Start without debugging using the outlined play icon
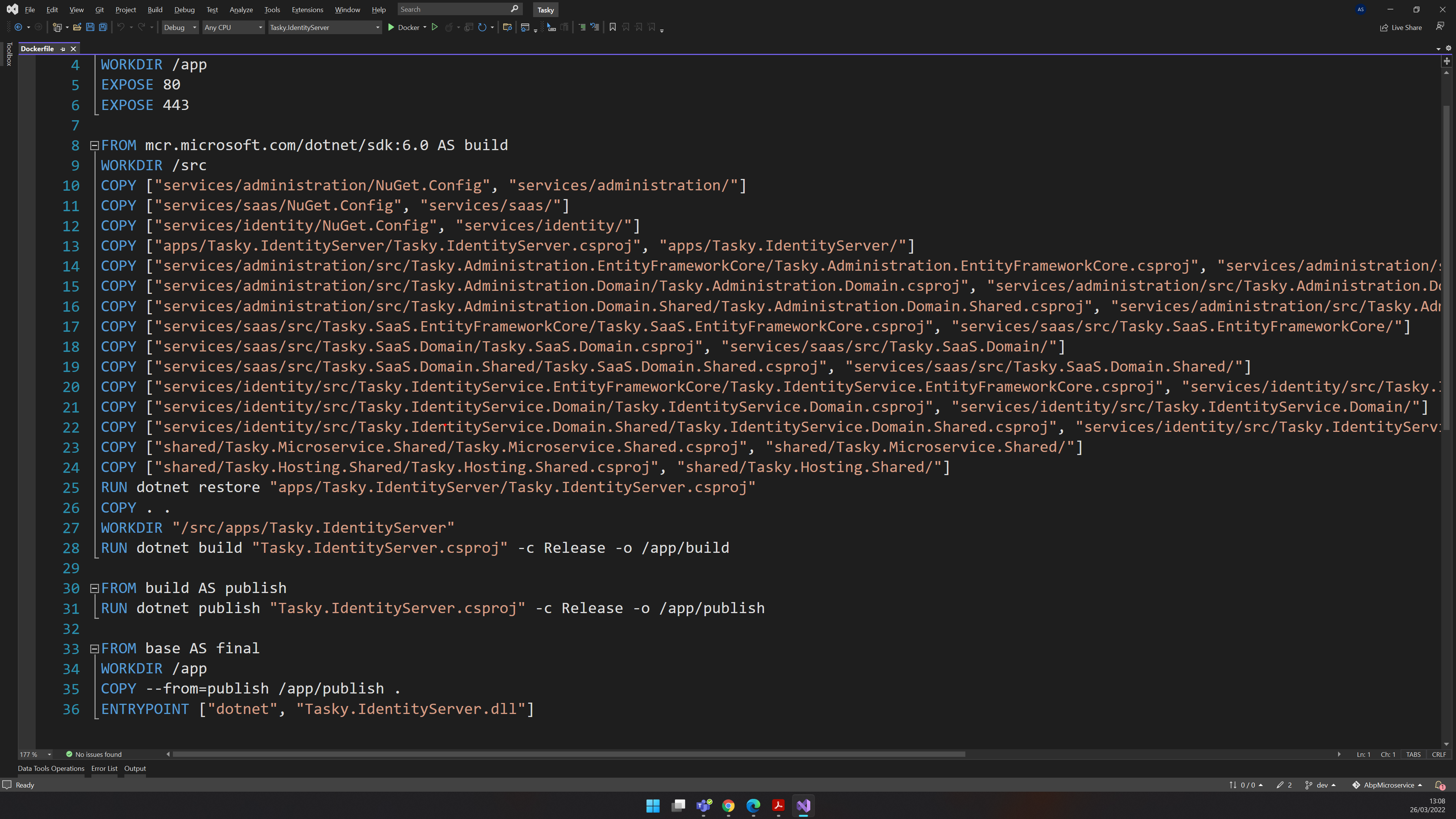1456x819 pixels. point(435,27)
